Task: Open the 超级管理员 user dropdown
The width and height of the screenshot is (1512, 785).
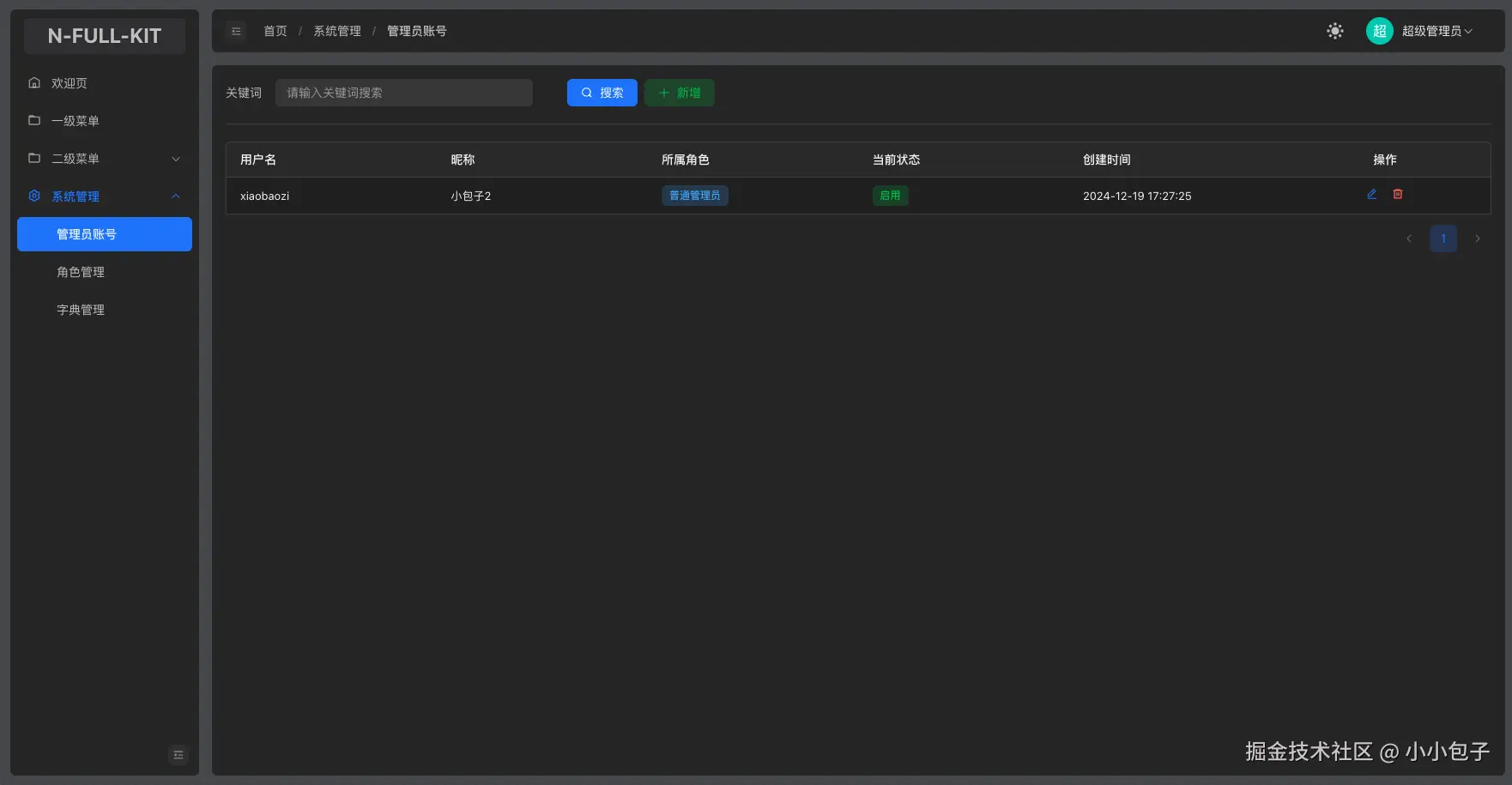Action: [1434, 31]
